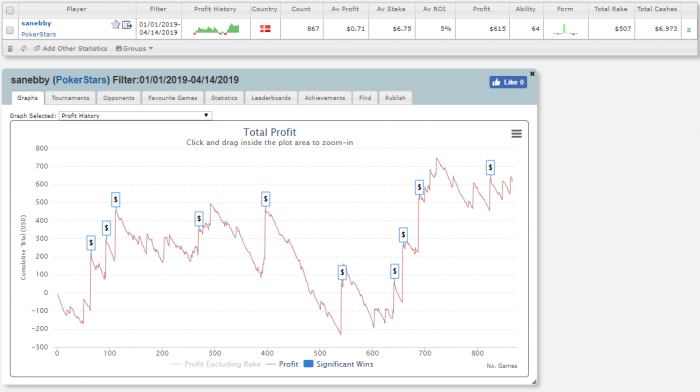Click the filter date range 01/01/2019-04/14/2019 cell
700x392 pixels.
pos(159,29)
